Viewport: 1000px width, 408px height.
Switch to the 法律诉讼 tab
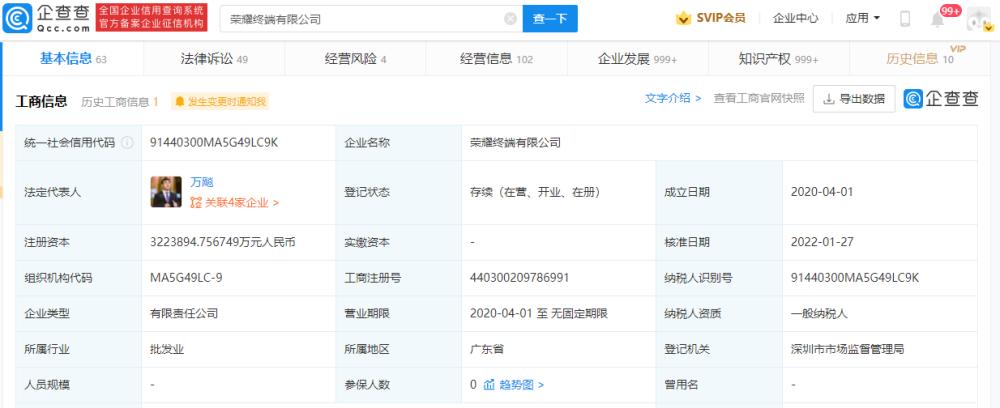(x=214, y=59)
